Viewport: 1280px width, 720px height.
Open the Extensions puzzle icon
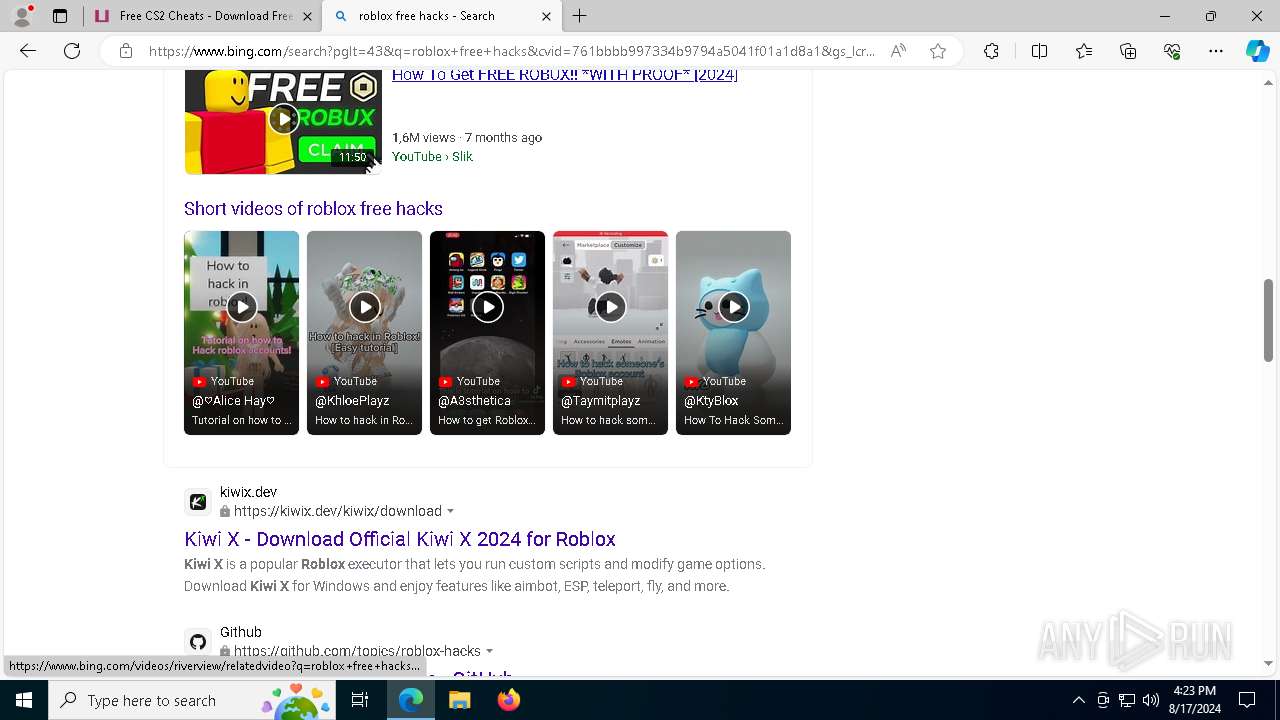click(991, 51)
